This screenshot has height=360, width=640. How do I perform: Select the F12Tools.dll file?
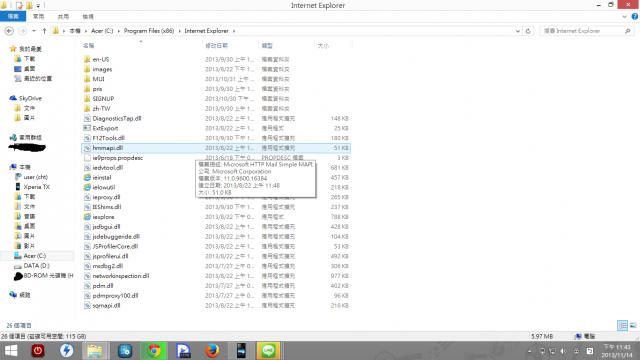(109, 138)
